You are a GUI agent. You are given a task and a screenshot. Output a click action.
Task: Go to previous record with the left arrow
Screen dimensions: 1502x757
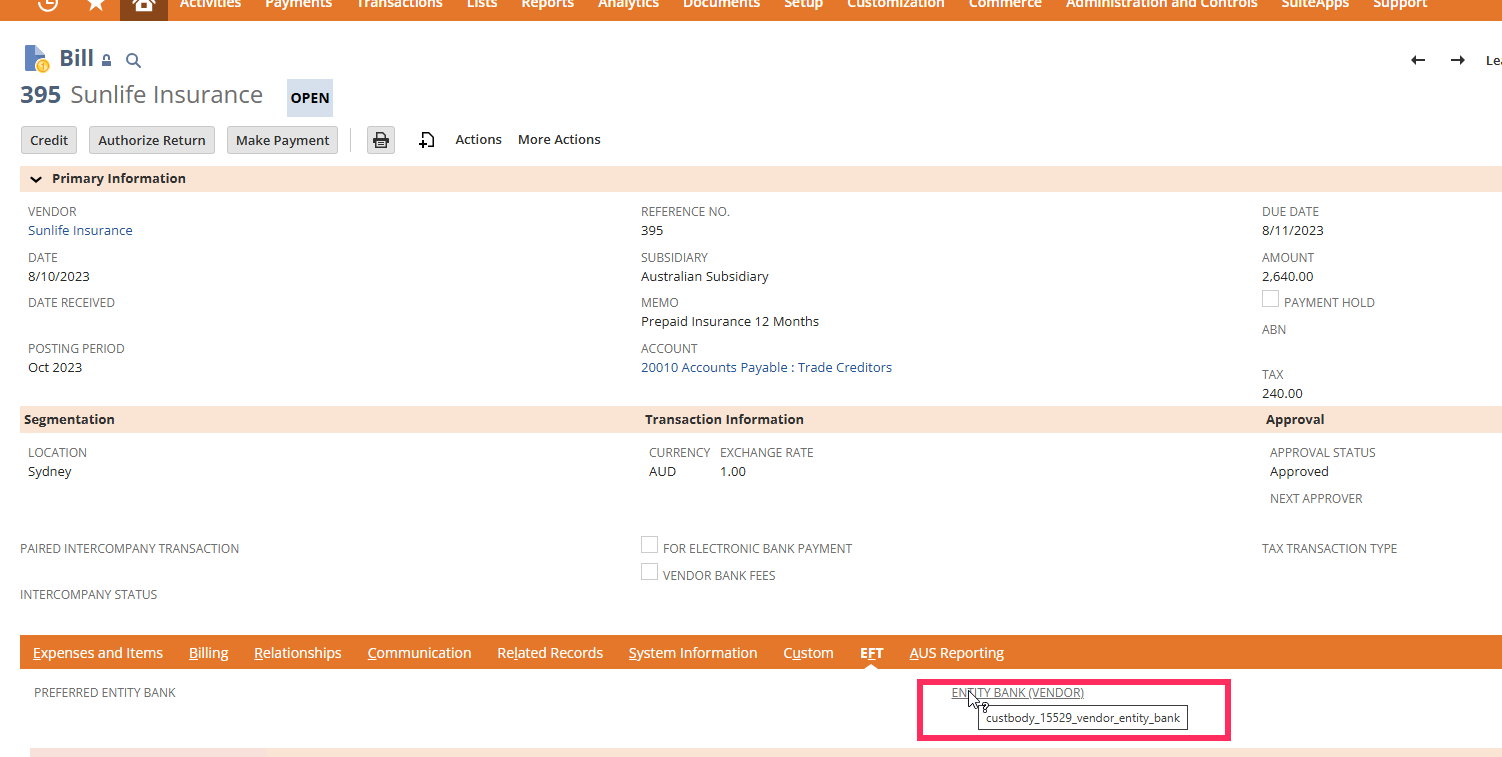pyautogui.click(x=1417, y=60)
